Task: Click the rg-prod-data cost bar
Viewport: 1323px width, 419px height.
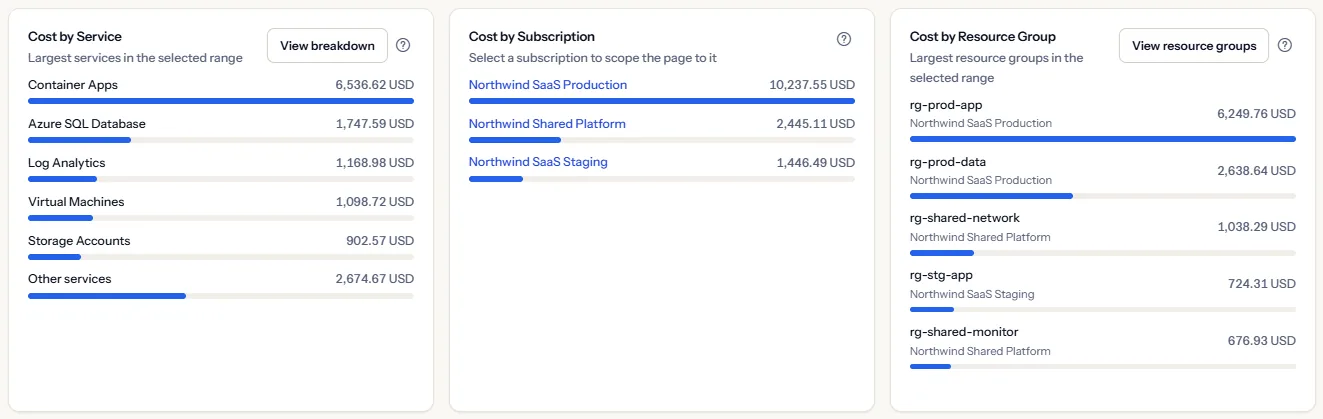Action: pyautogui.click(x=1103, y=196)
